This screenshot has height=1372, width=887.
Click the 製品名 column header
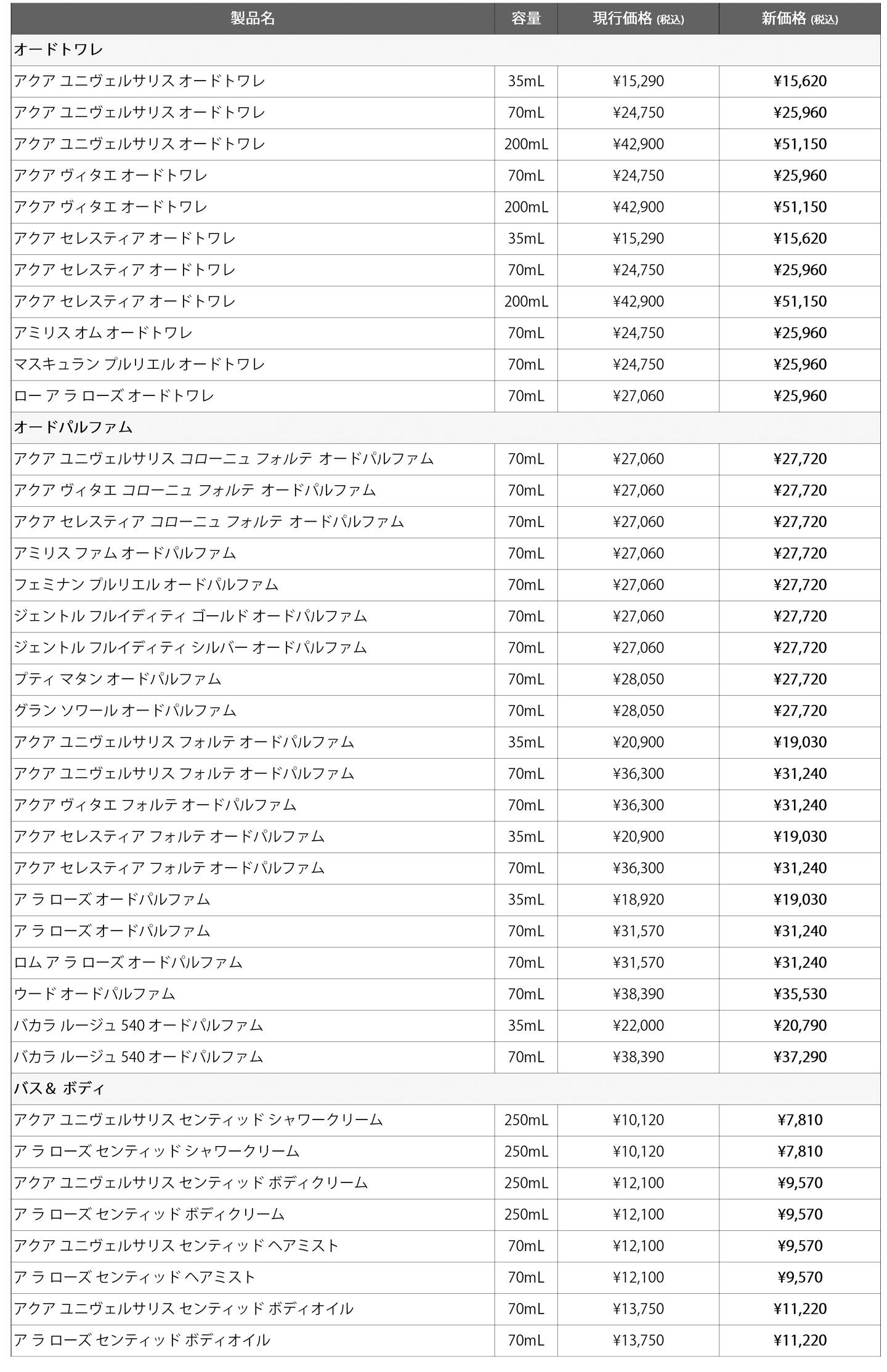tap(253, 18)
